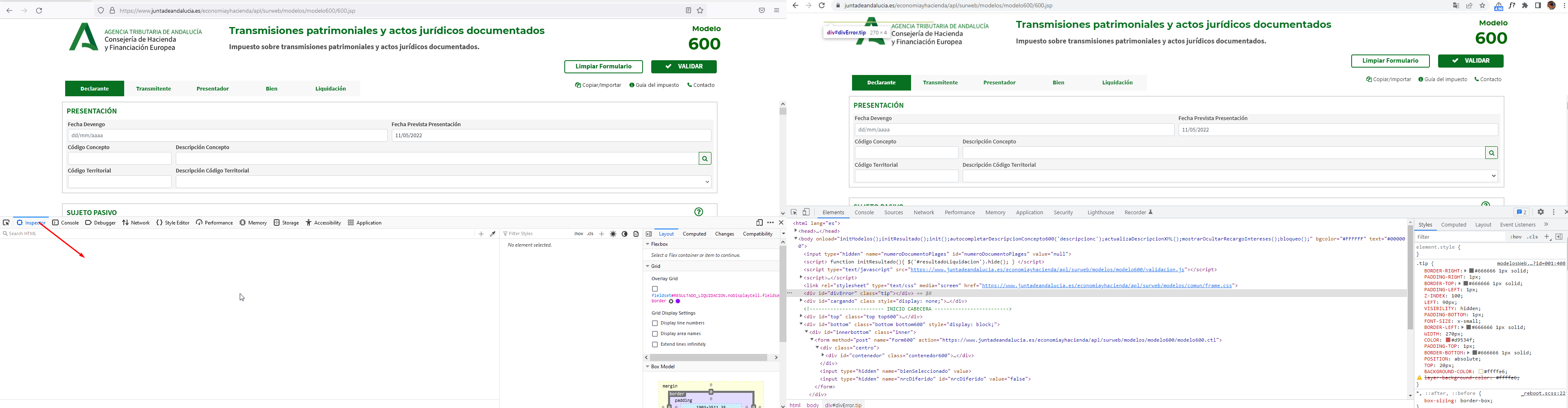This screenshot has width=1568, height=408.
Task: Click VALIDAR button in Firefox window
Action: (x=684, y=67)
